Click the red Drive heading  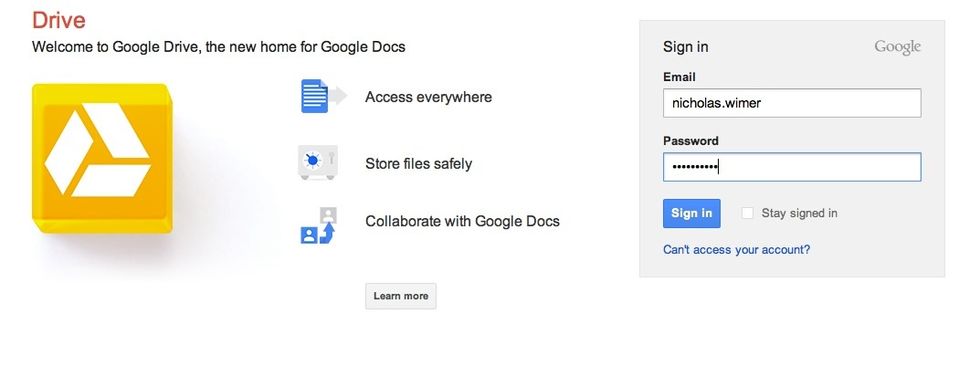(59, 21)
